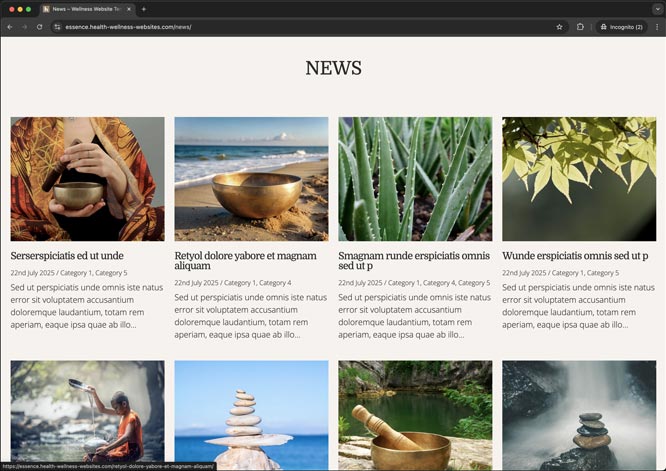
Task: Open article 'Serserspiciatis ed ut unde'
Action: tap(67, 256)
